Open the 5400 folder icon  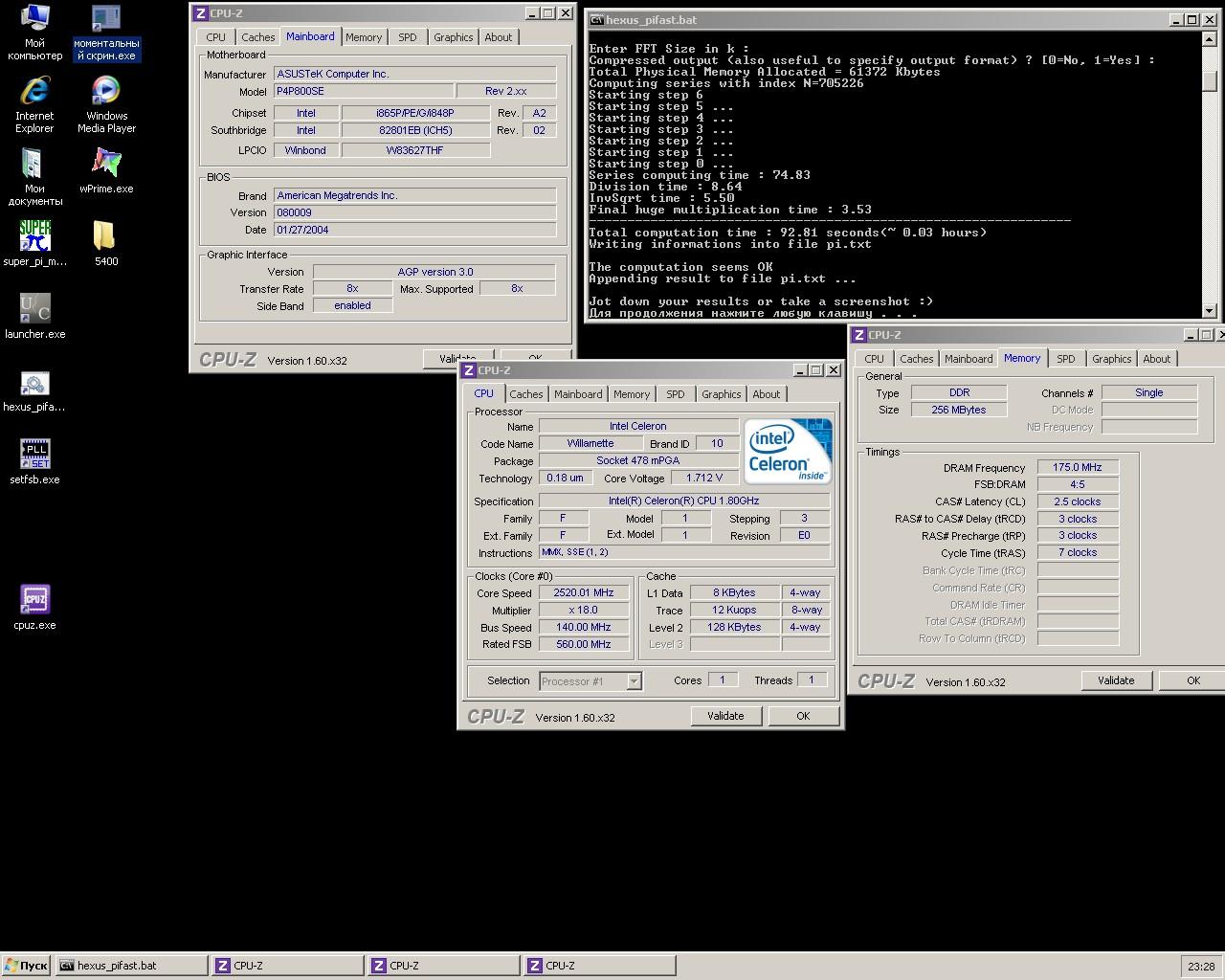(106, 243)
